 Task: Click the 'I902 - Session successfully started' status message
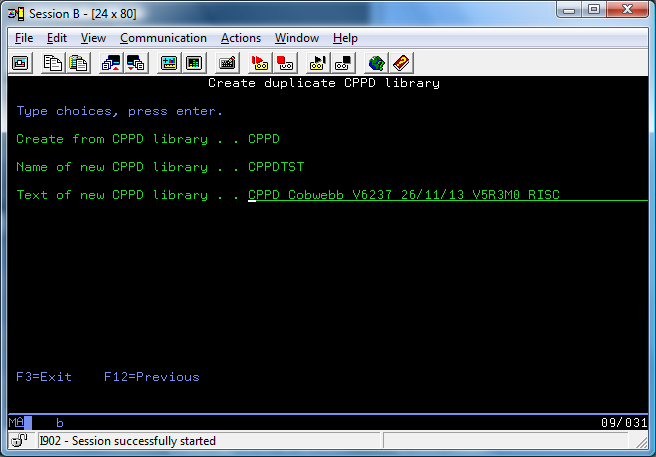coord(128,441)
